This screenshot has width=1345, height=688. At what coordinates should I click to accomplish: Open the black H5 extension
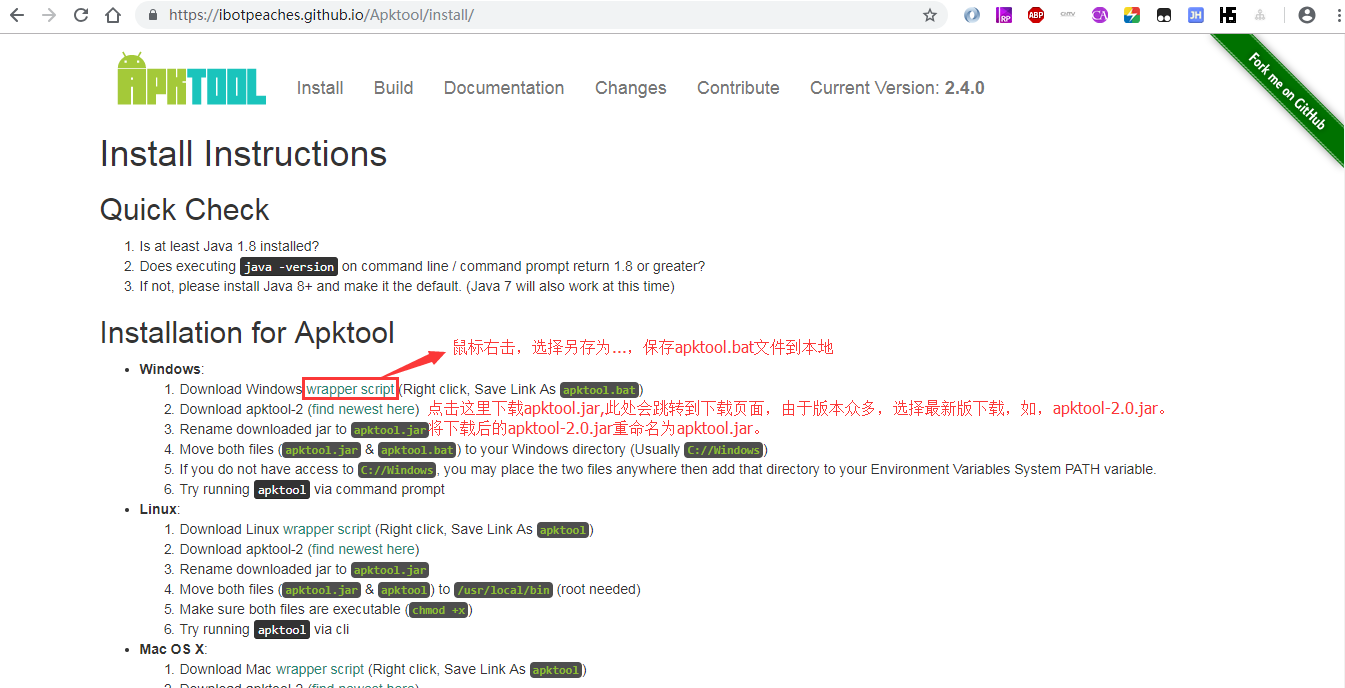coord(1228,15)
